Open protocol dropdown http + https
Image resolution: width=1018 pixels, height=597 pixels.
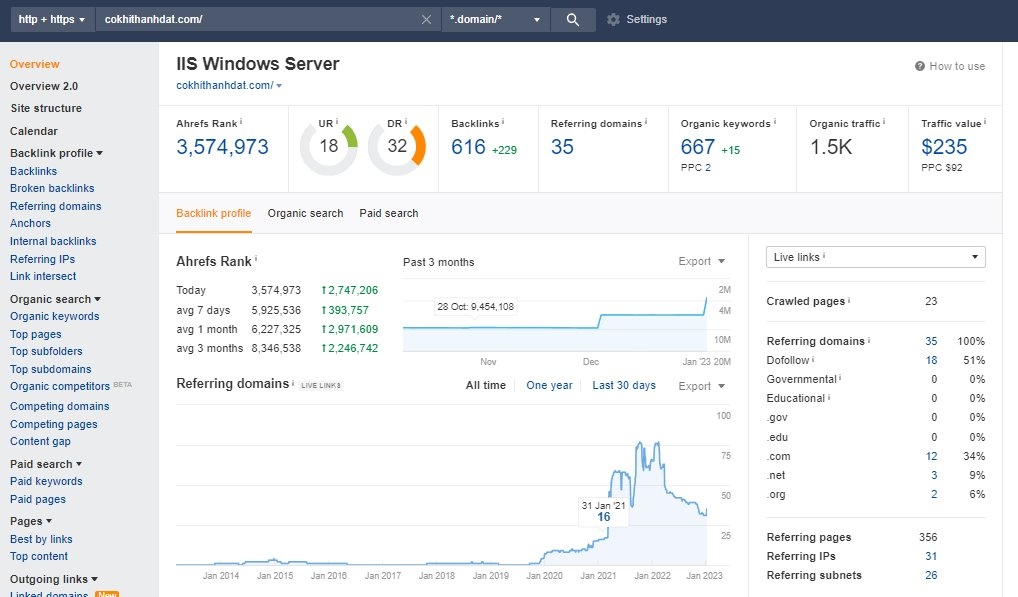tap(53, 19)
